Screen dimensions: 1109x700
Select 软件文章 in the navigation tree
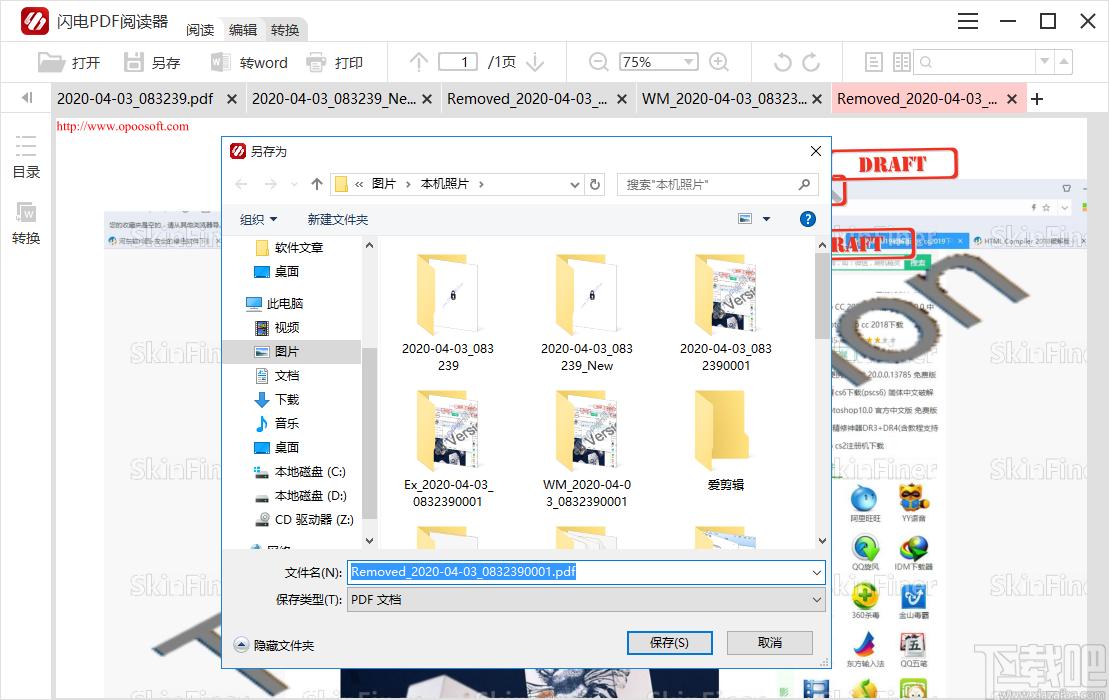click(x=290, y=247)
